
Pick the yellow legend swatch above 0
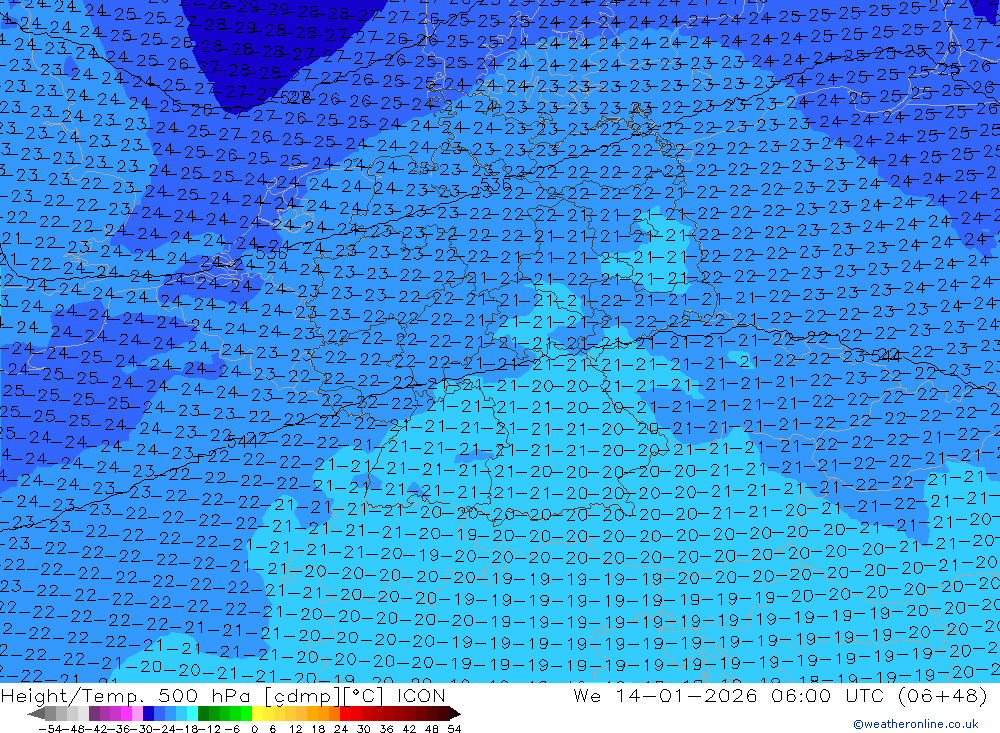click(x=257, y=714)
